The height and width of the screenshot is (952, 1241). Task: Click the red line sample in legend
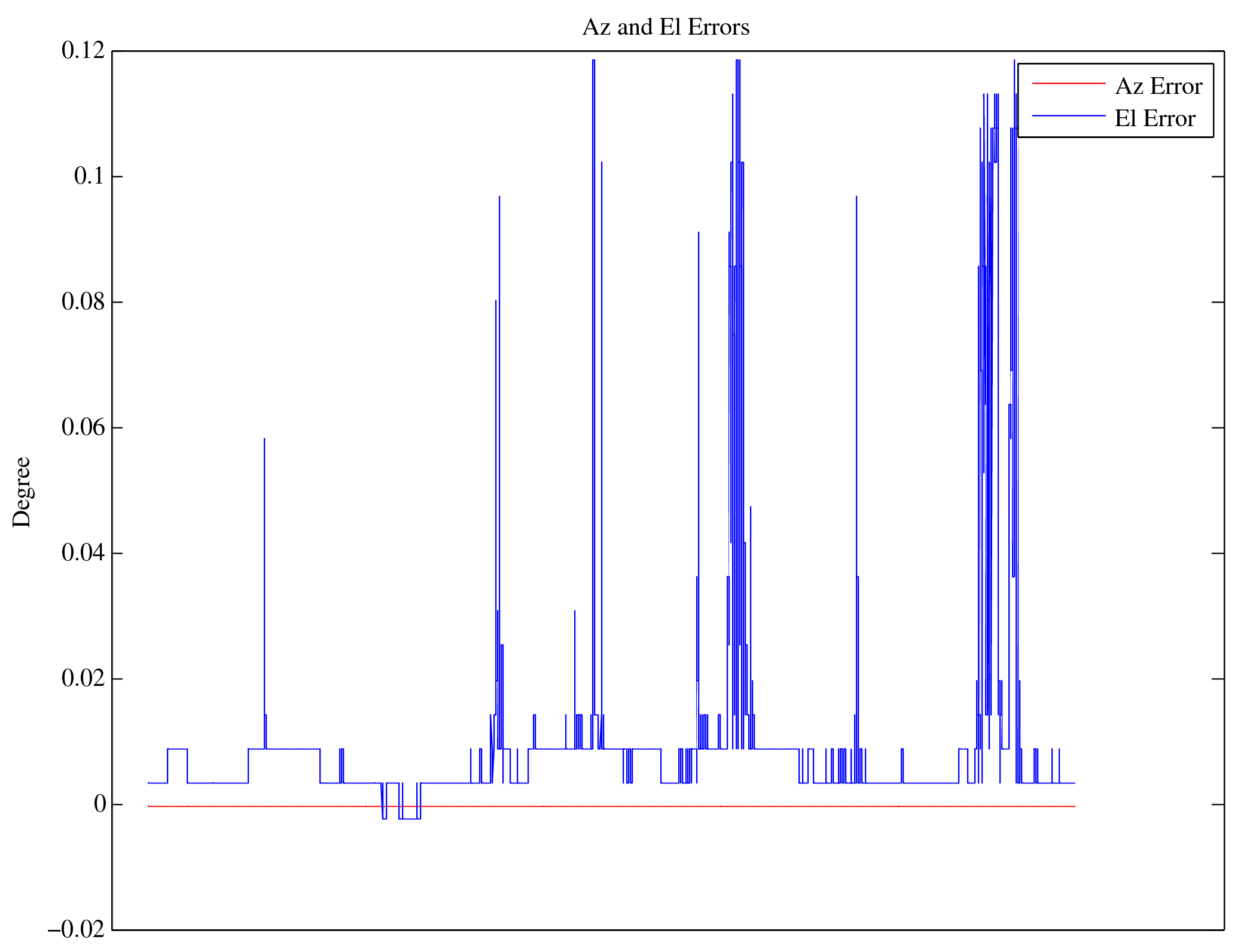(x=1068, y=83)
